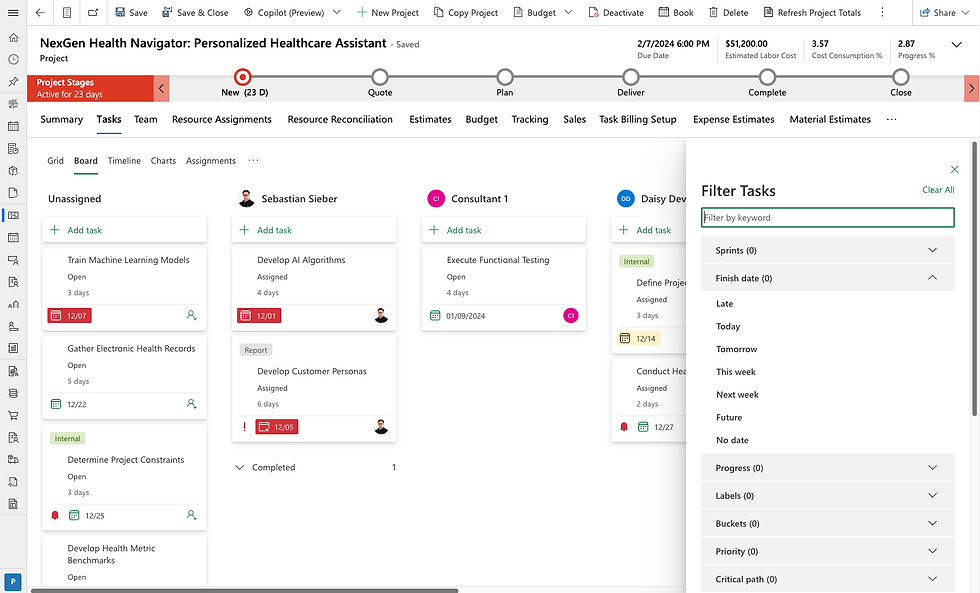Click the Quote stage on the project progress bar
Image resolution: width=980 pixels, height=593 pixels.
pyautogui.click(x=380, y=76)
